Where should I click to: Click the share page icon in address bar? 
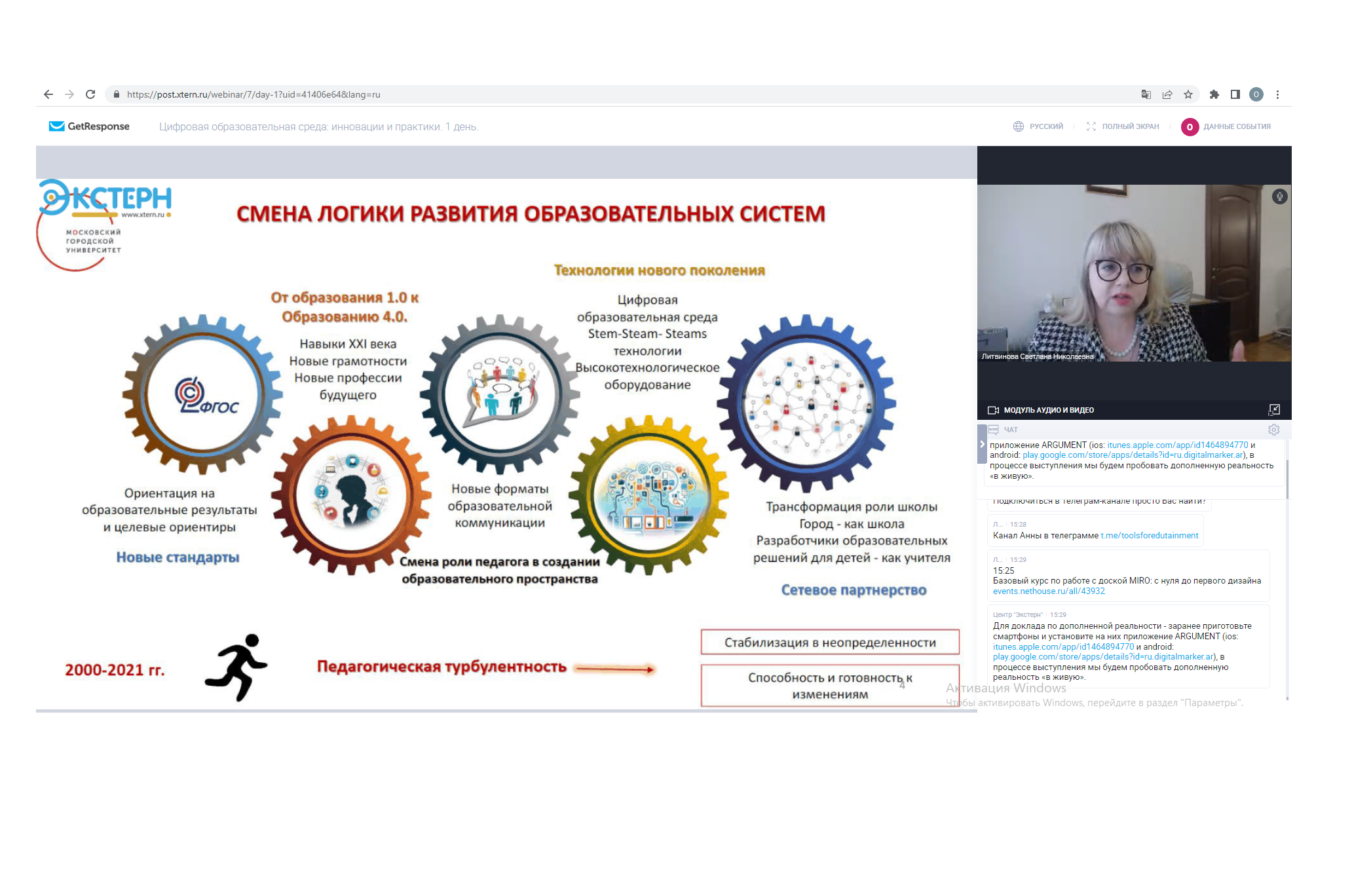(1167, 94)
